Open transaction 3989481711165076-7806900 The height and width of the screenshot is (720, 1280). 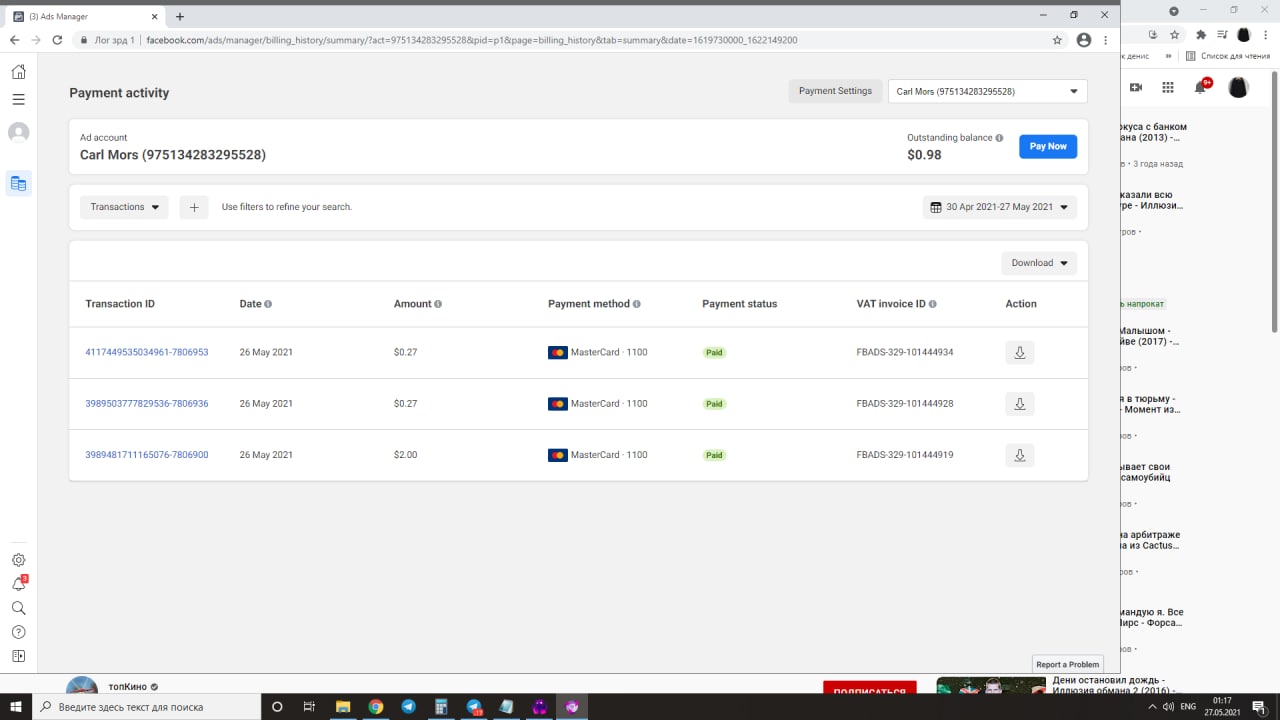[x=147, y=455]
